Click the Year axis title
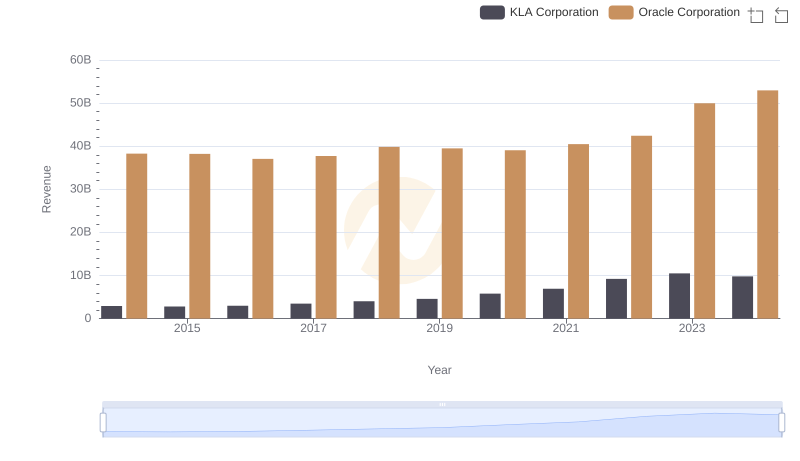Image resolution: width=800 pixels, height=461 pixels. pos(439,370)
